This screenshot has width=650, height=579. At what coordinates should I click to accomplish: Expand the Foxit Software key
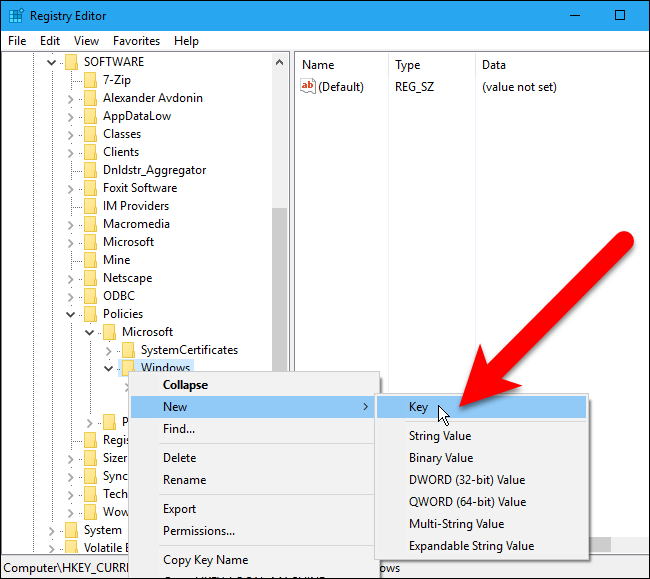(x=70, y=189)
